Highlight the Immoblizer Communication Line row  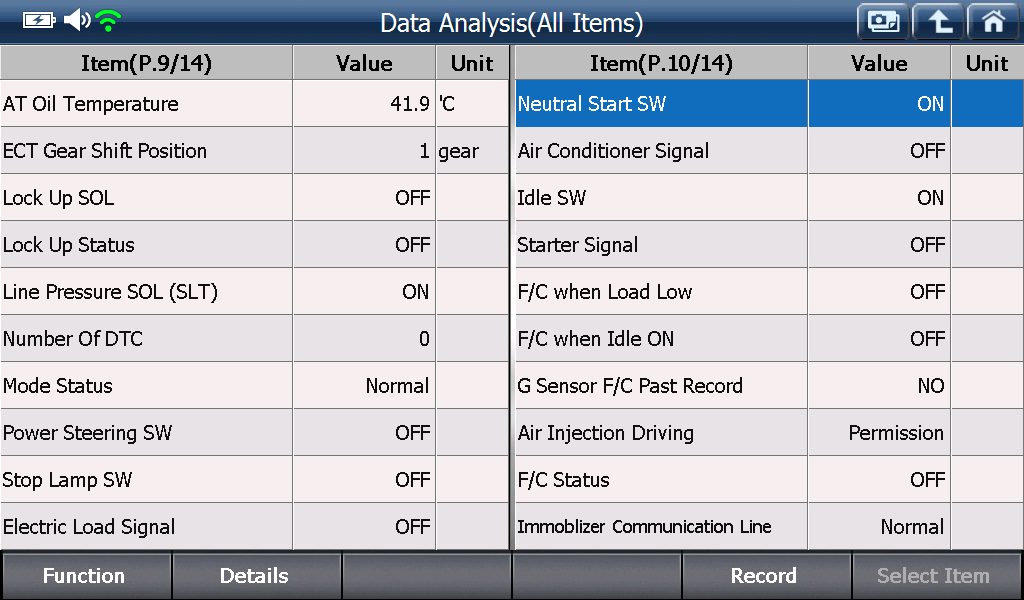click(x=769, y=526)
